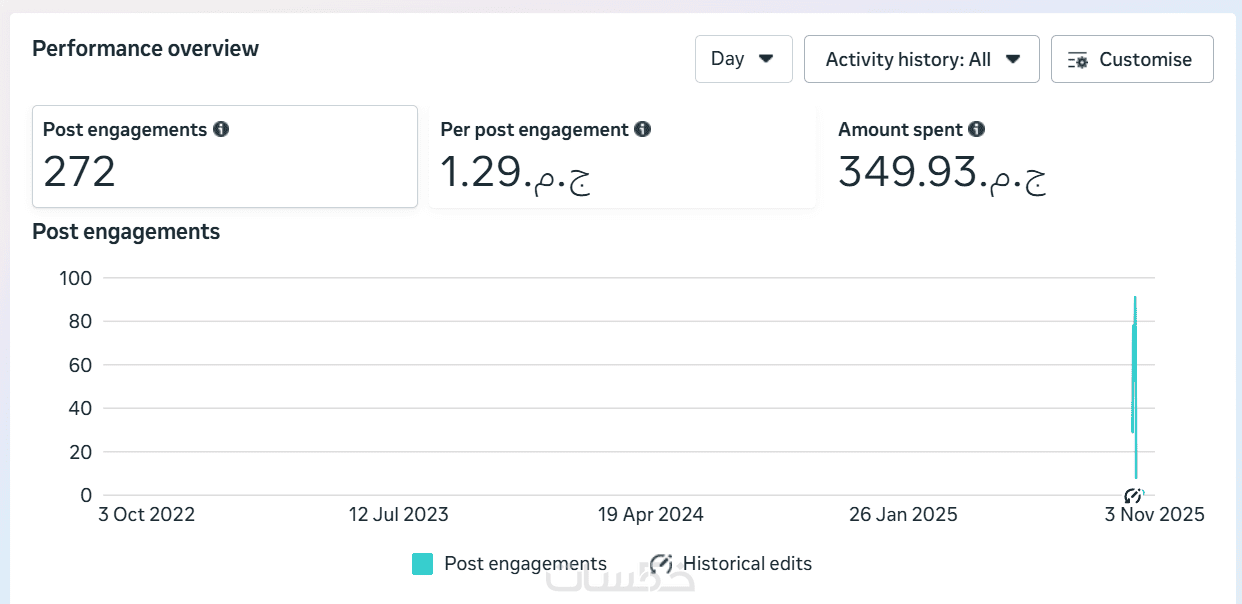Open the Day granularity dropdown
Screen dimensions: 1242x604
(743, 59)
